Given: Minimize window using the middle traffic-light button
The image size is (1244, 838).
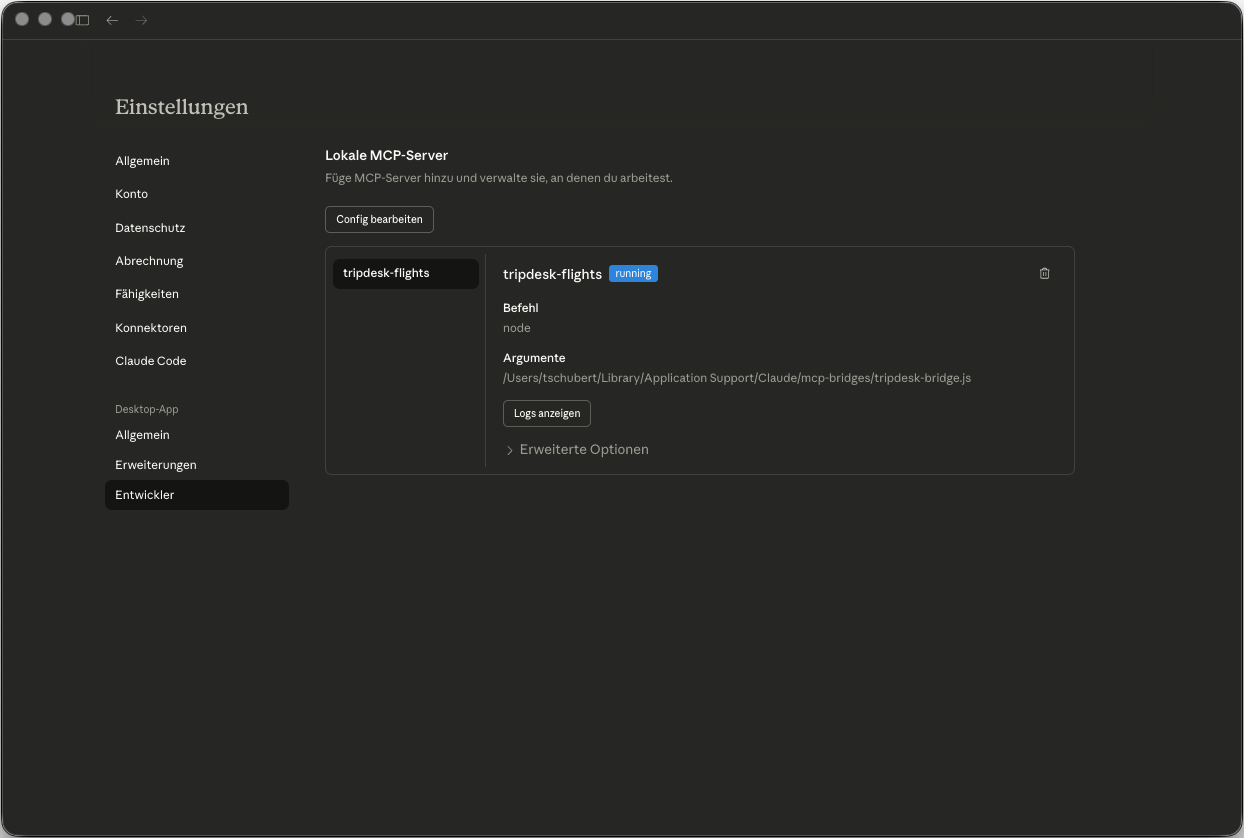Looking at the screenshot, I should click(45, 19).
